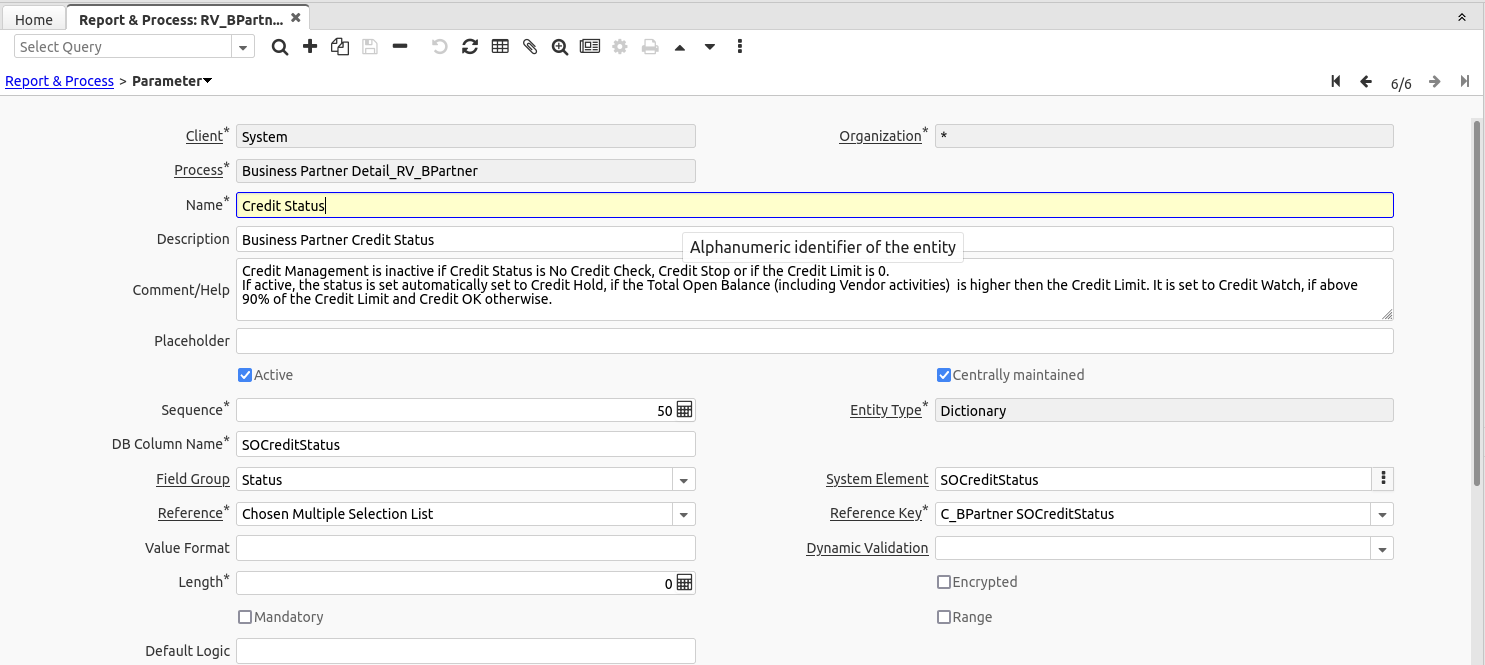Create a new record with plus icon
1485x665 pixels.
pos(310,47)
